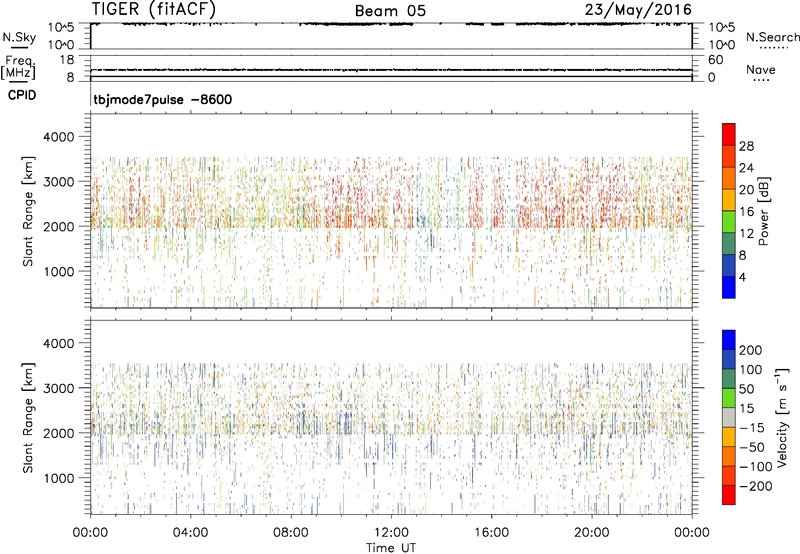800x554 pixels.
Task: Click the '24' label on Power colorbar
Action: 746,168
